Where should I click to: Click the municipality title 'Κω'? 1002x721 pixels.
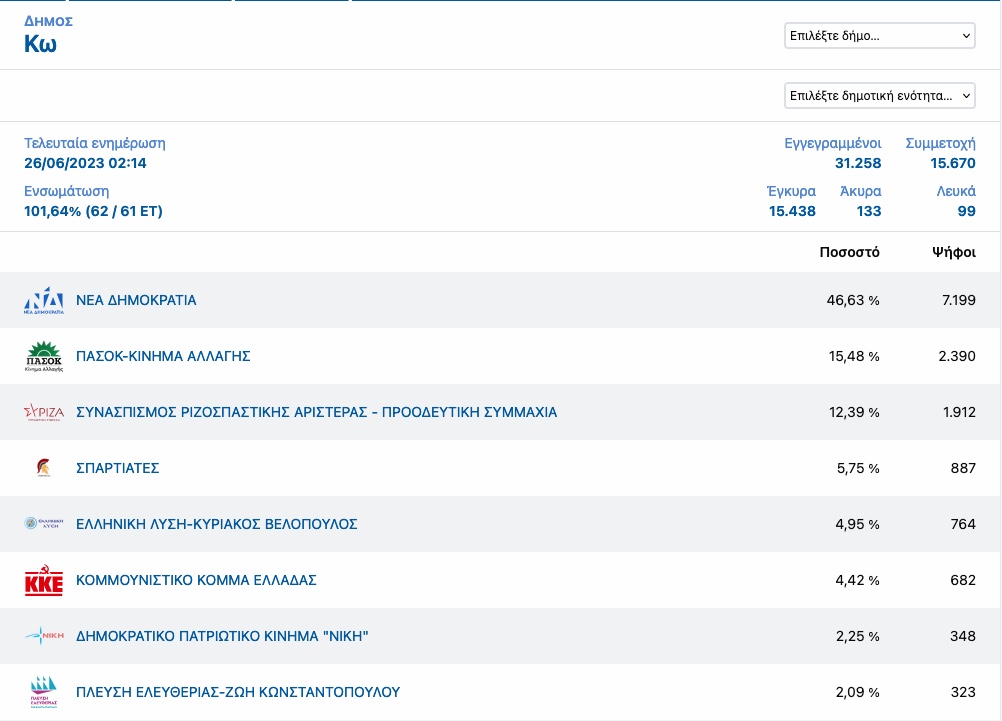coord(40,44)
